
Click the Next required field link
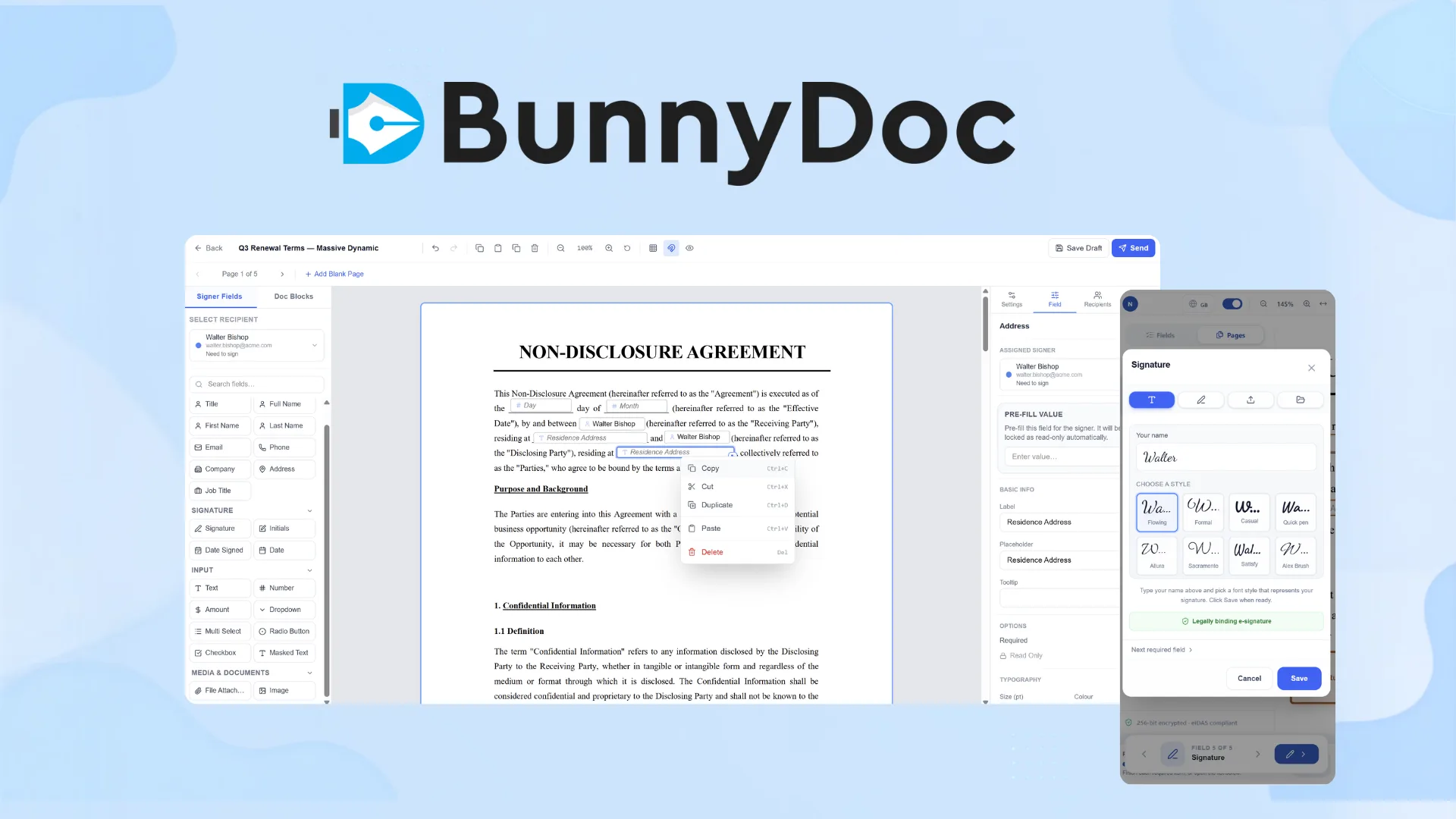point(1161,650)
